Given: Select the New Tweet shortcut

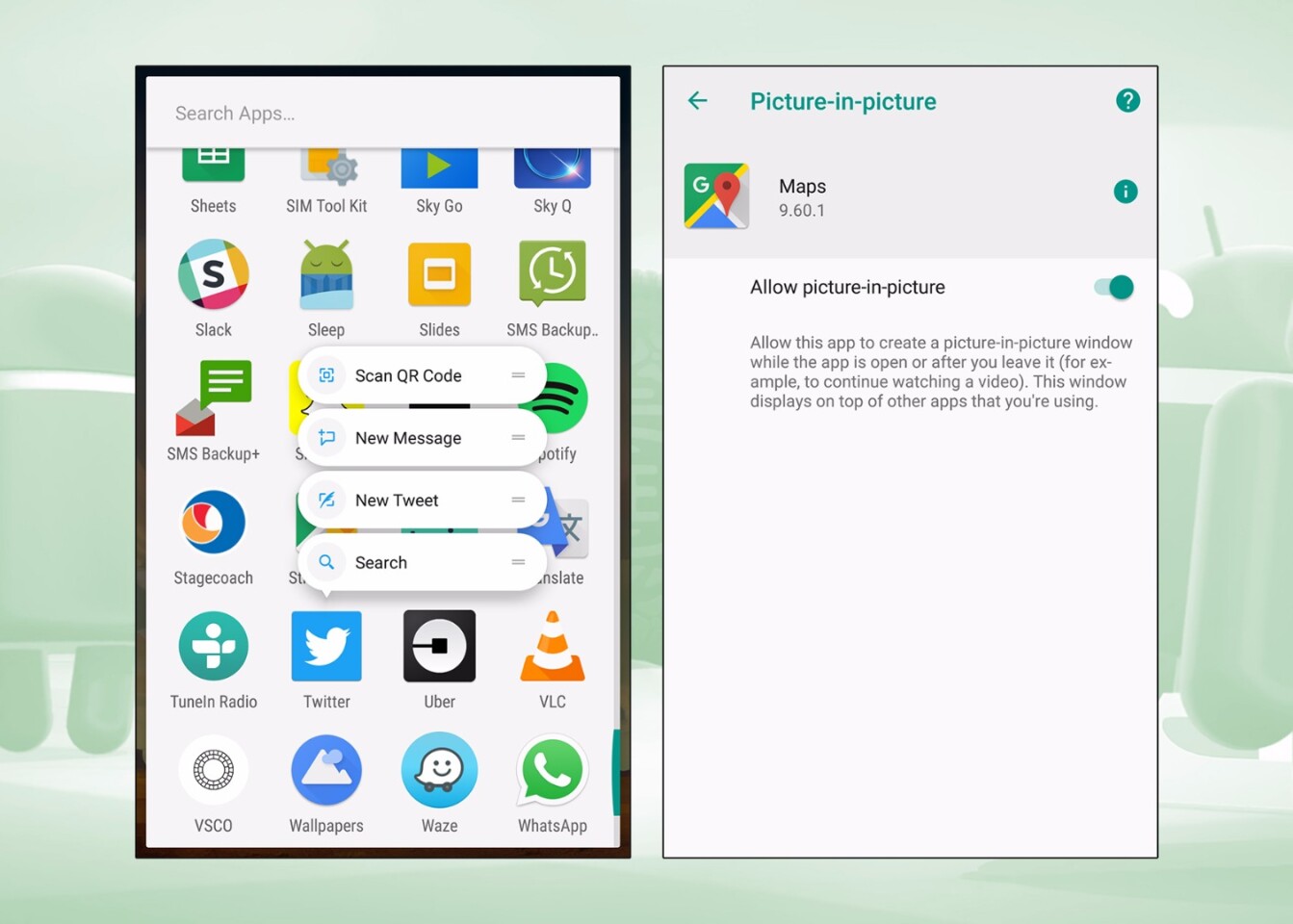Looking at the screenshot, I should click(x=422, y=500).
